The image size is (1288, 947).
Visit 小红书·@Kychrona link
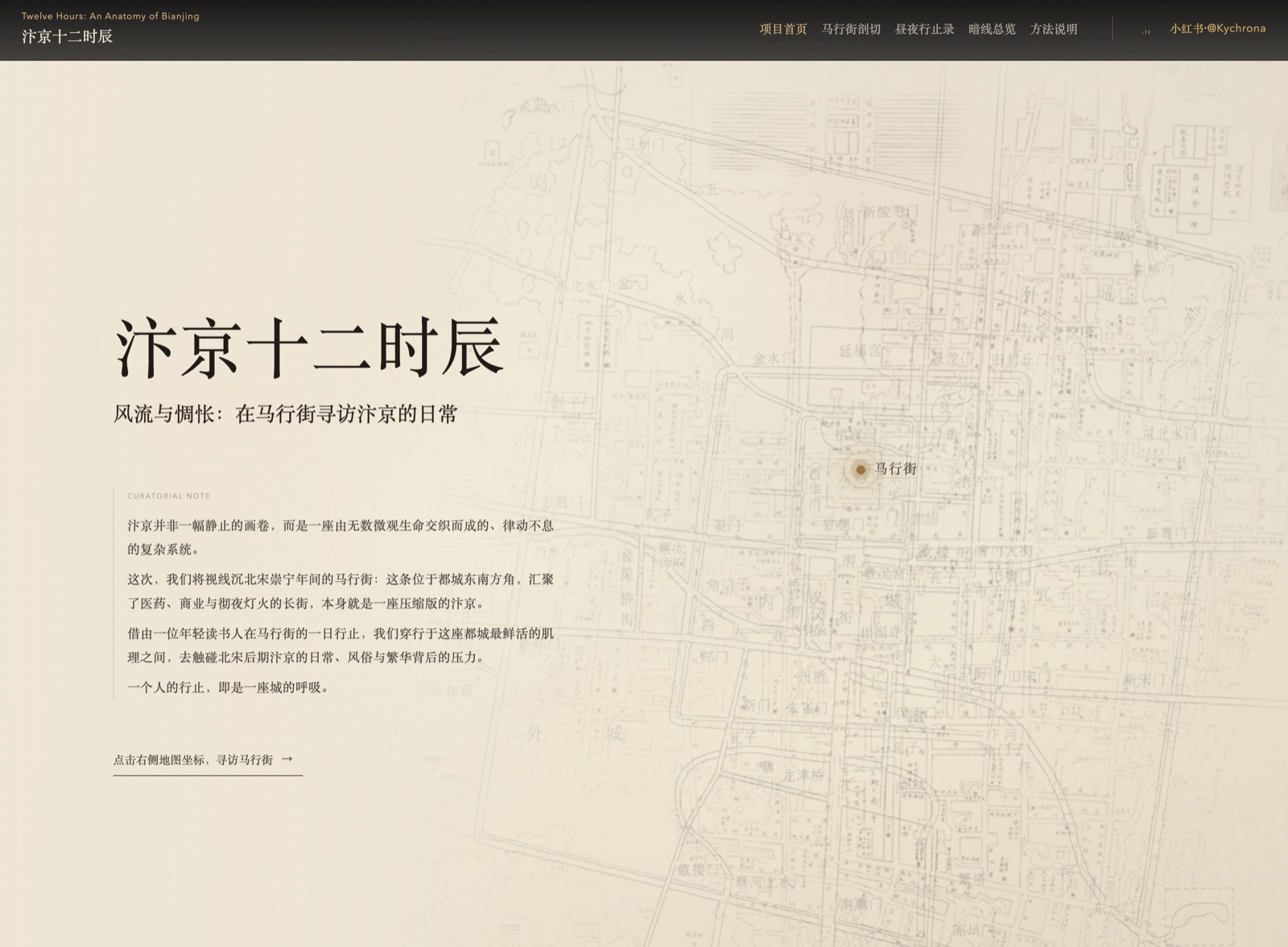[x=1217, y=28]
